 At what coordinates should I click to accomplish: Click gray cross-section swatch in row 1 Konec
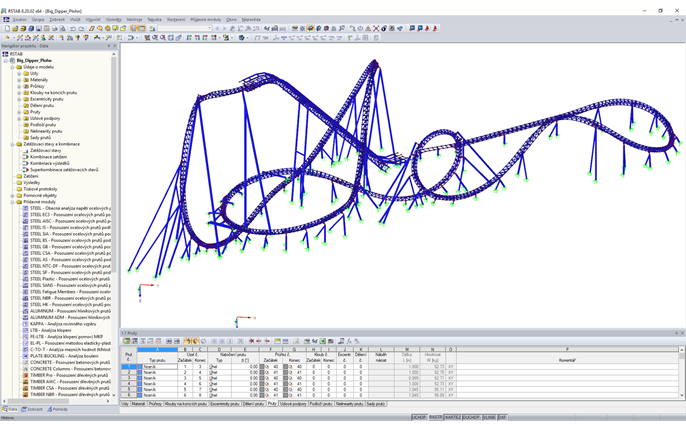(285, 366)
